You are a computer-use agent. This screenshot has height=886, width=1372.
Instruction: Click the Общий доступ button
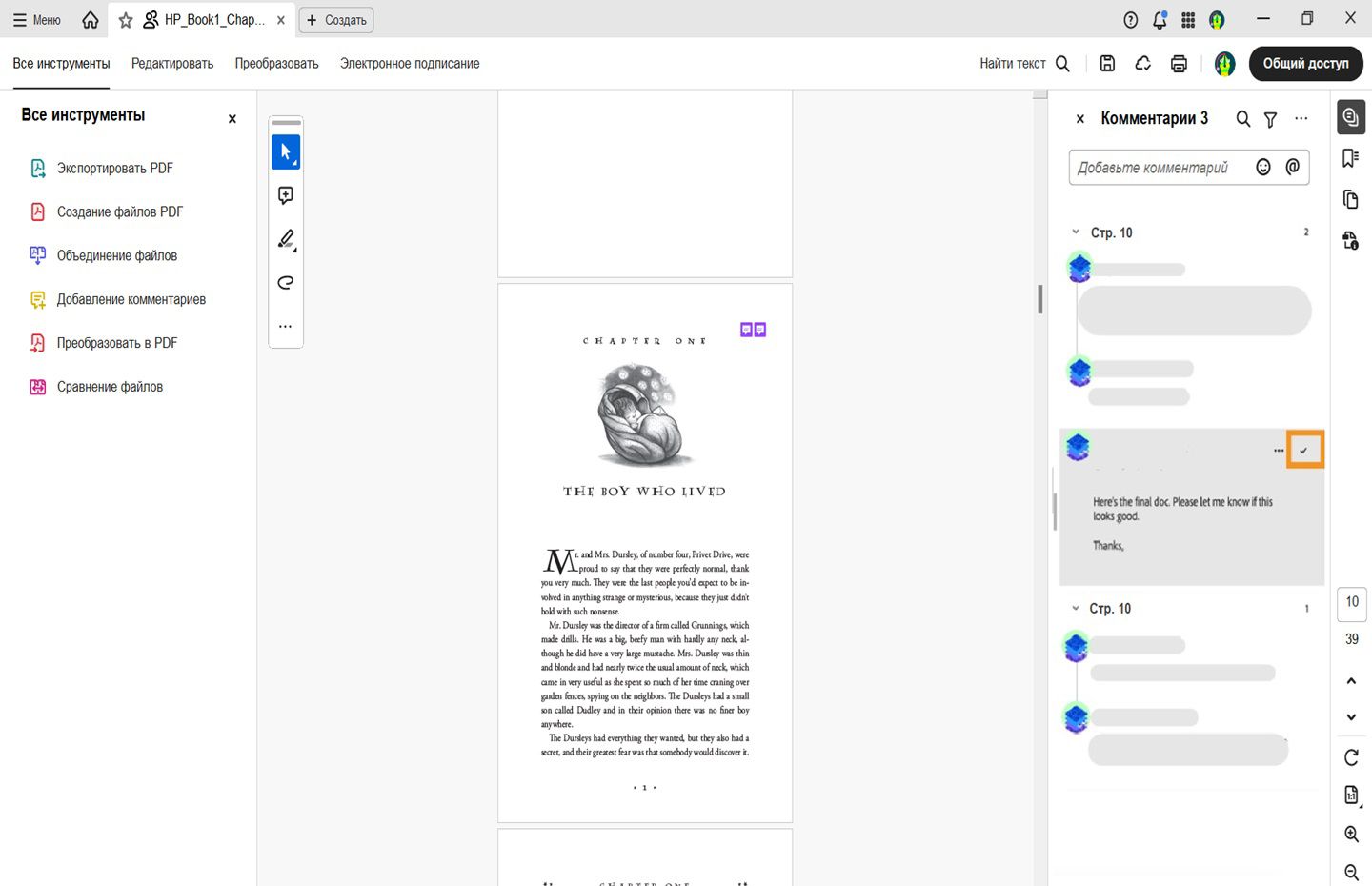click(1305, 64)
